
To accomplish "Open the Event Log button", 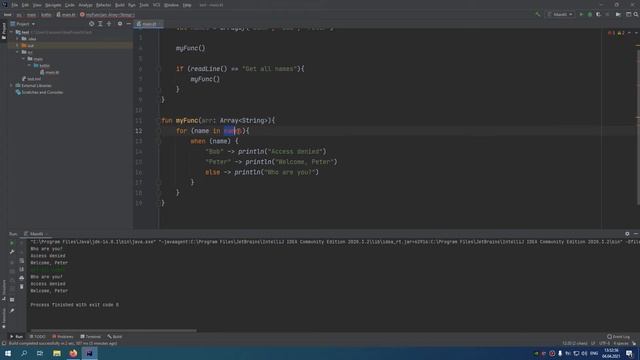I will click(619, 337).
